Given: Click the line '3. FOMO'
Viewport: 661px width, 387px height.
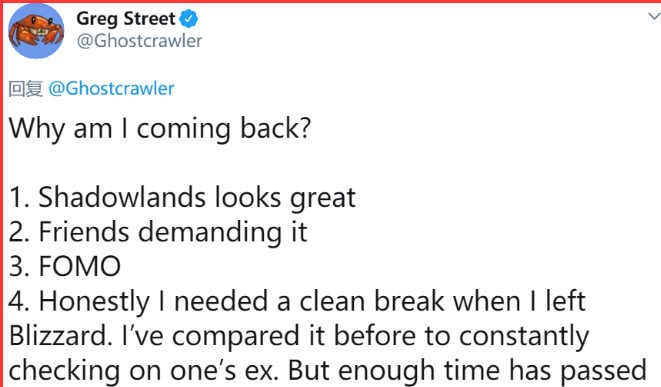Looking at the screenshot, I should tap(65, 266).
